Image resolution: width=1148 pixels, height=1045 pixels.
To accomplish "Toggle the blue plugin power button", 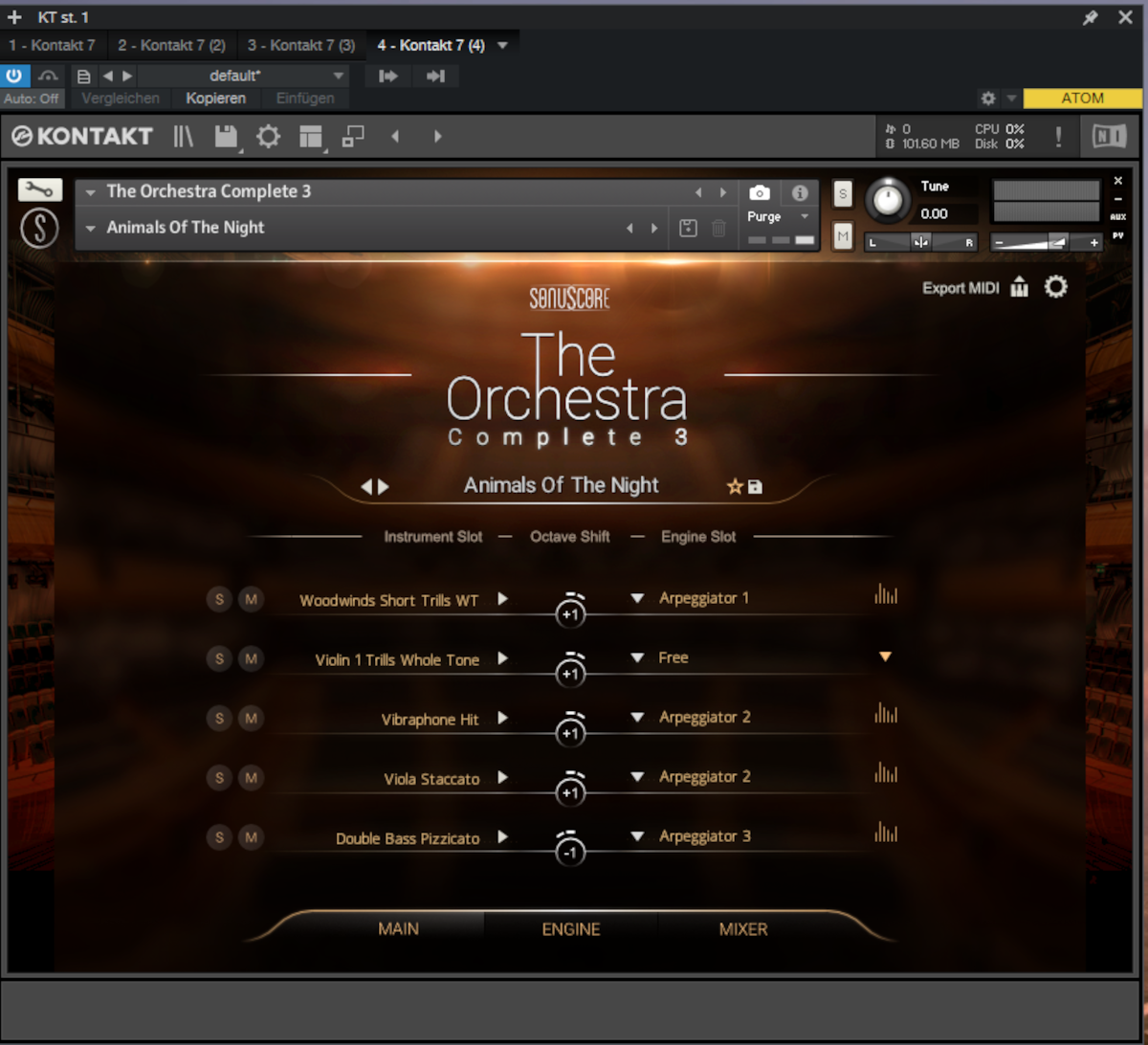I will coord(15,77).
